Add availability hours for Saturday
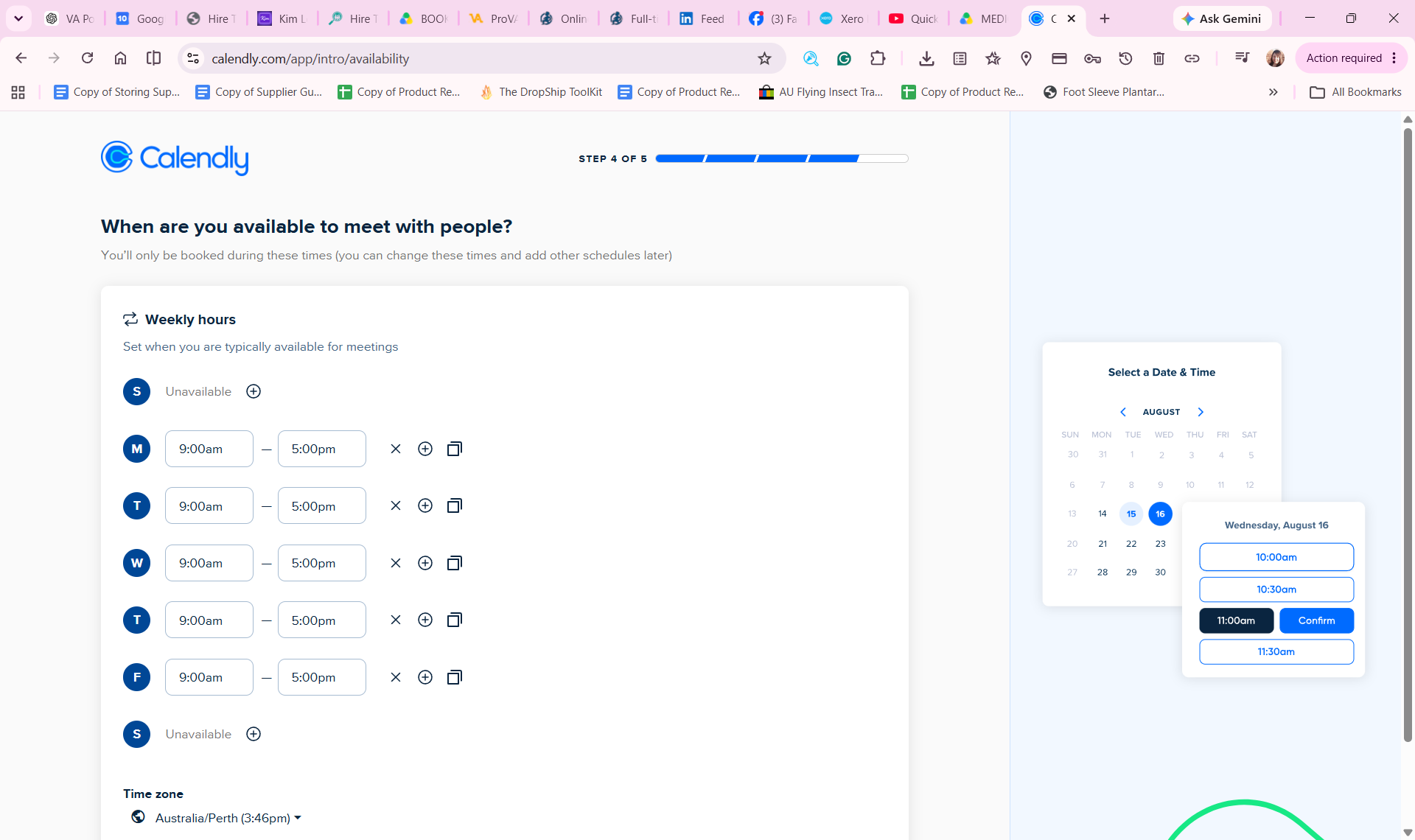Screen dimensions: 1415x840 (254, 734)
